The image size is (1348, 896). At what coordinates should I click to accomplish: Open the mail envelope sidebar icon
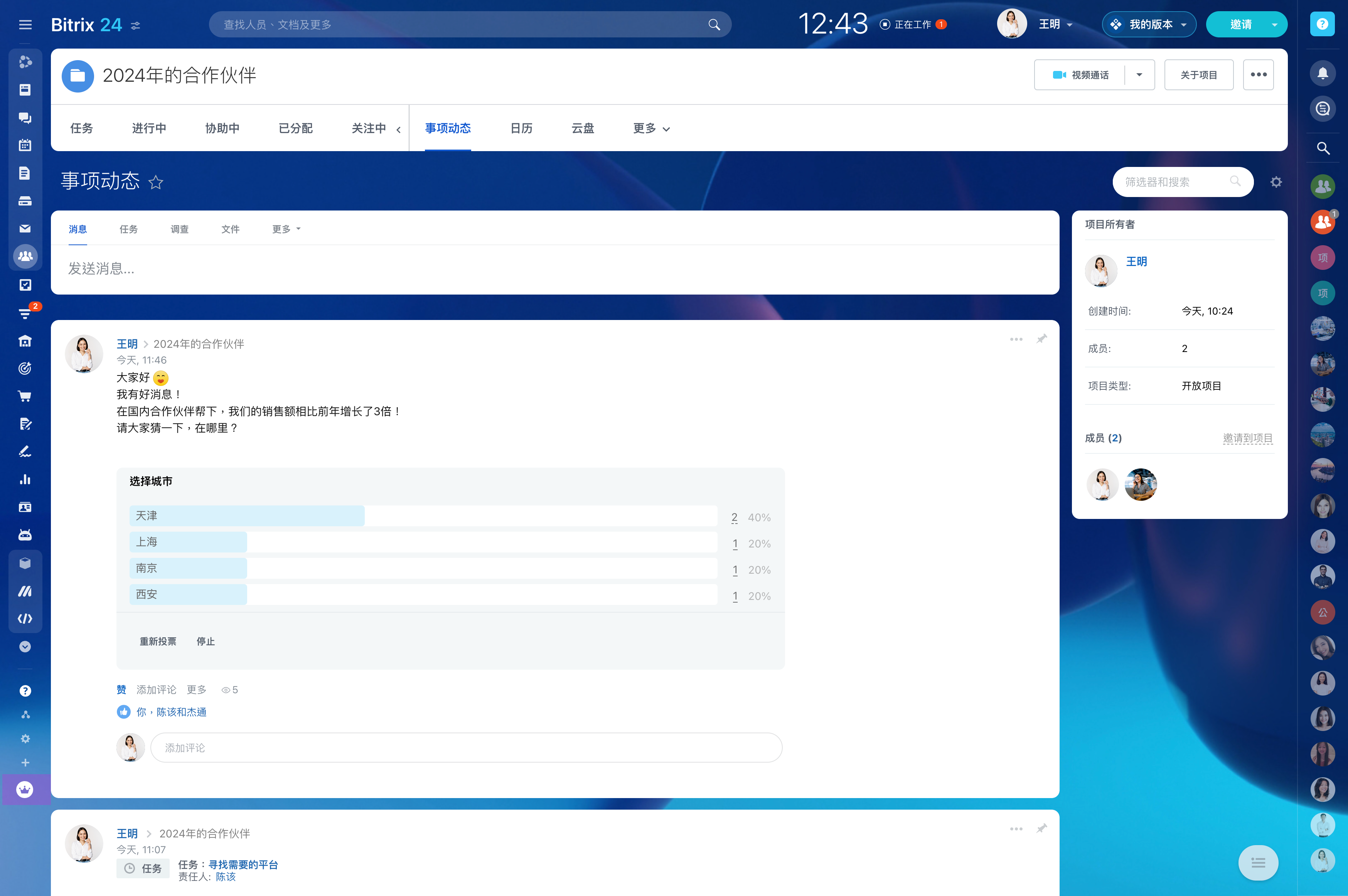tap(25, 229)
